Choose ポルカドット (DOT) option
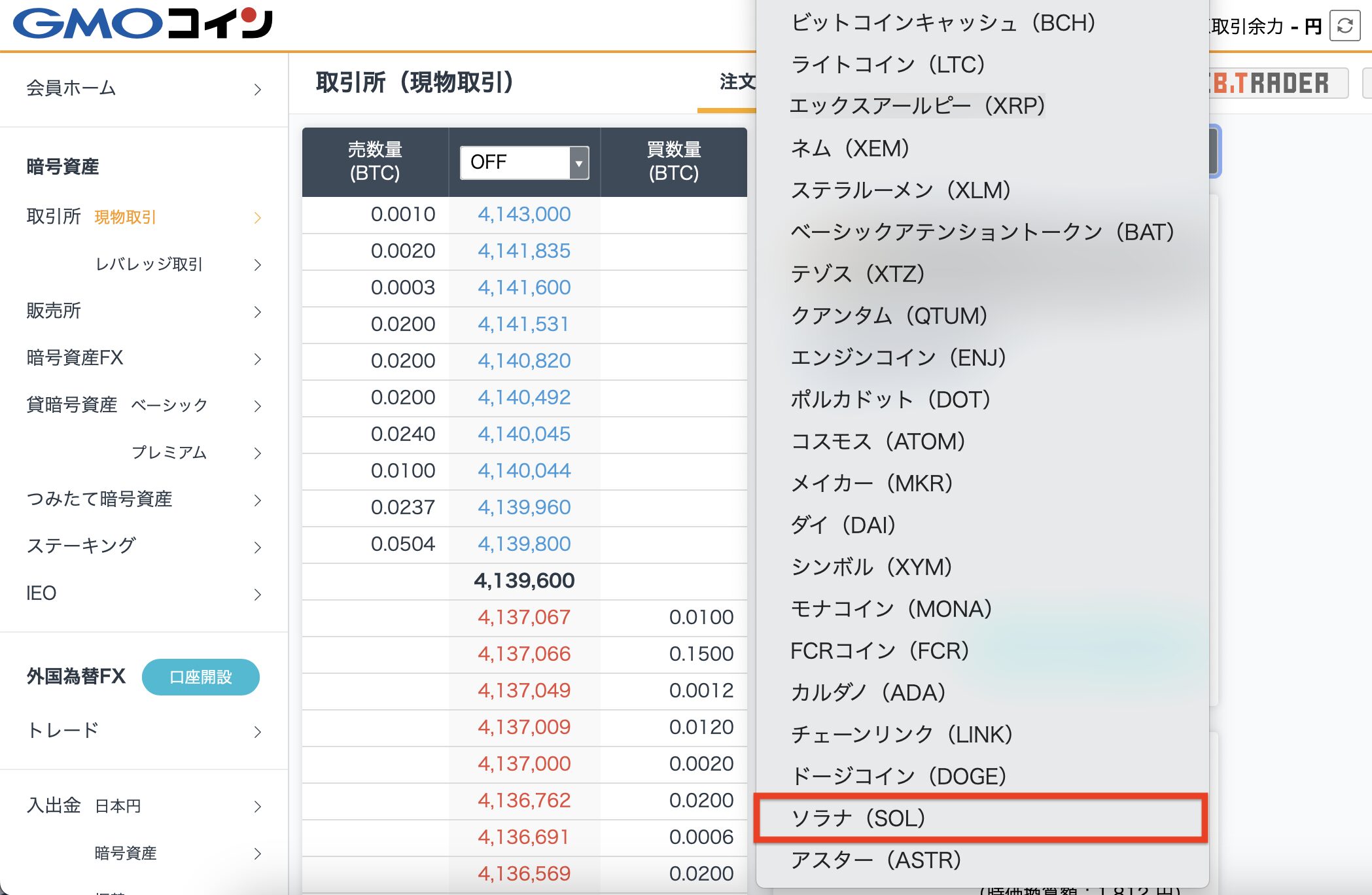The width and height of the screenshot is (1372, 895). tap(982, 400)
